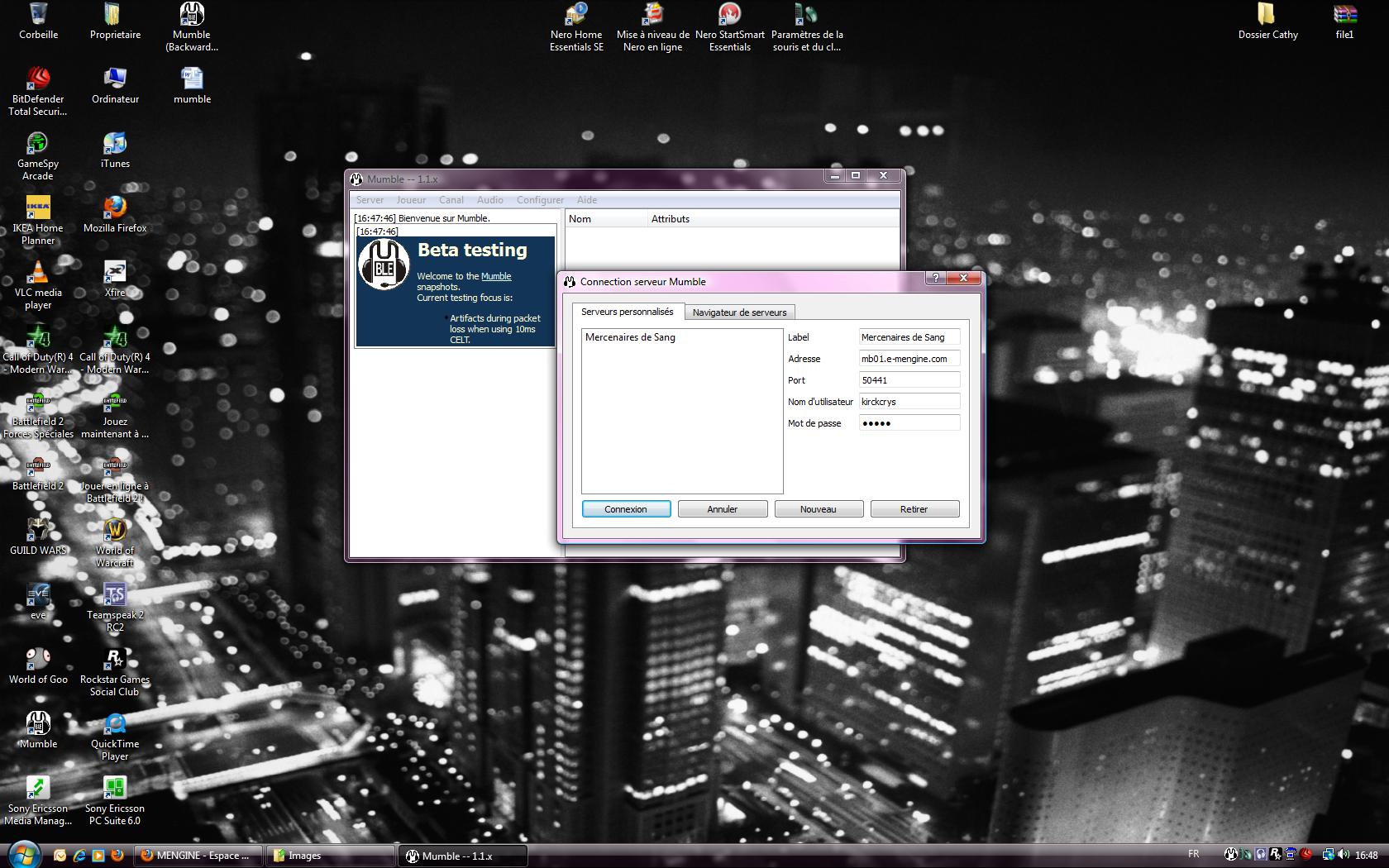Select BitDefender Total Security icon
This screenshot has width=1389, height=868.
coord(38,92)
